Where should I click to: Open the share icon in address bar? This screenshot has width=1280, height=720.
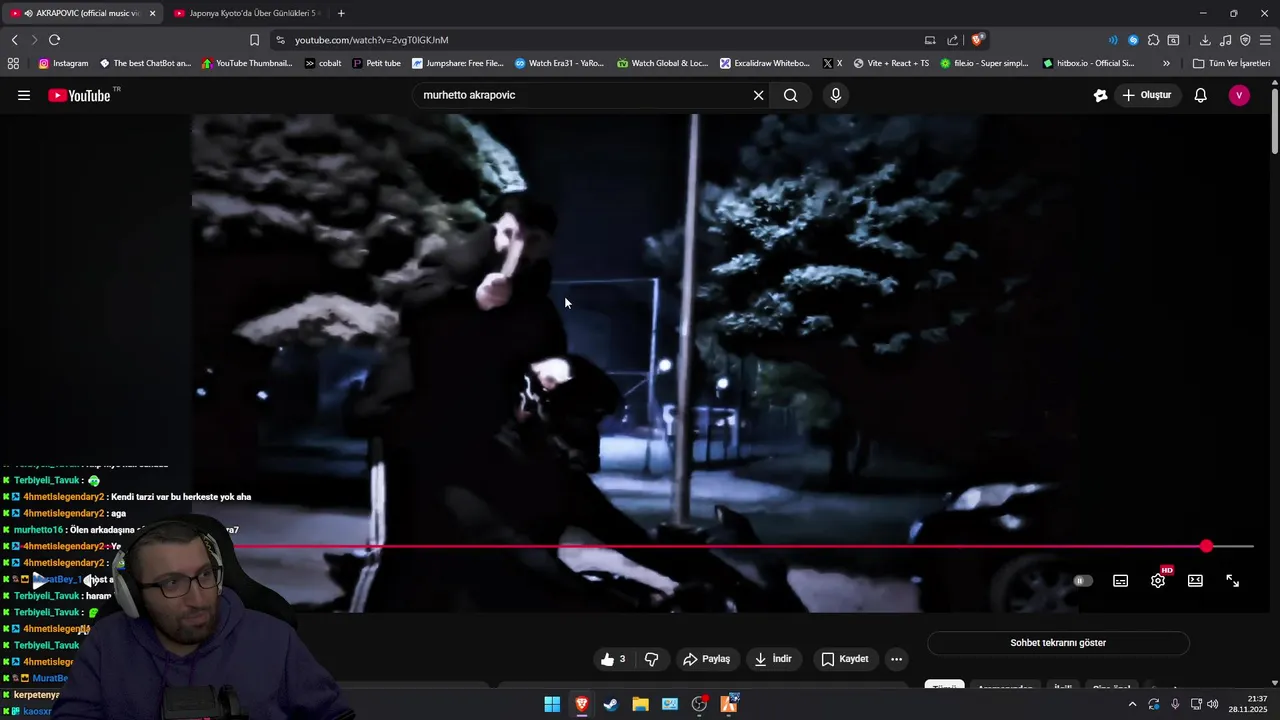[x=953, y=40]
